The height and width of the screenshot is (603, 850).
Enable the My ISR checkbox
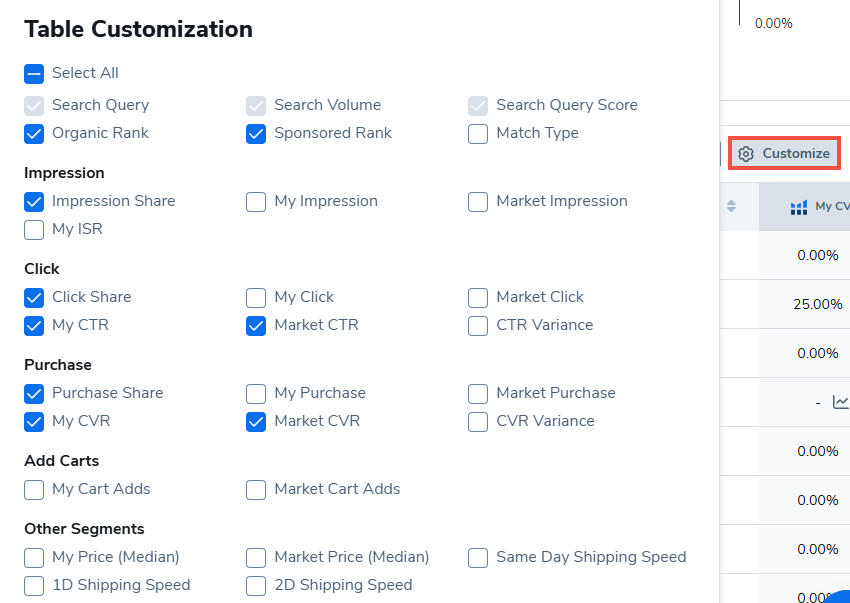coord(32,229)
